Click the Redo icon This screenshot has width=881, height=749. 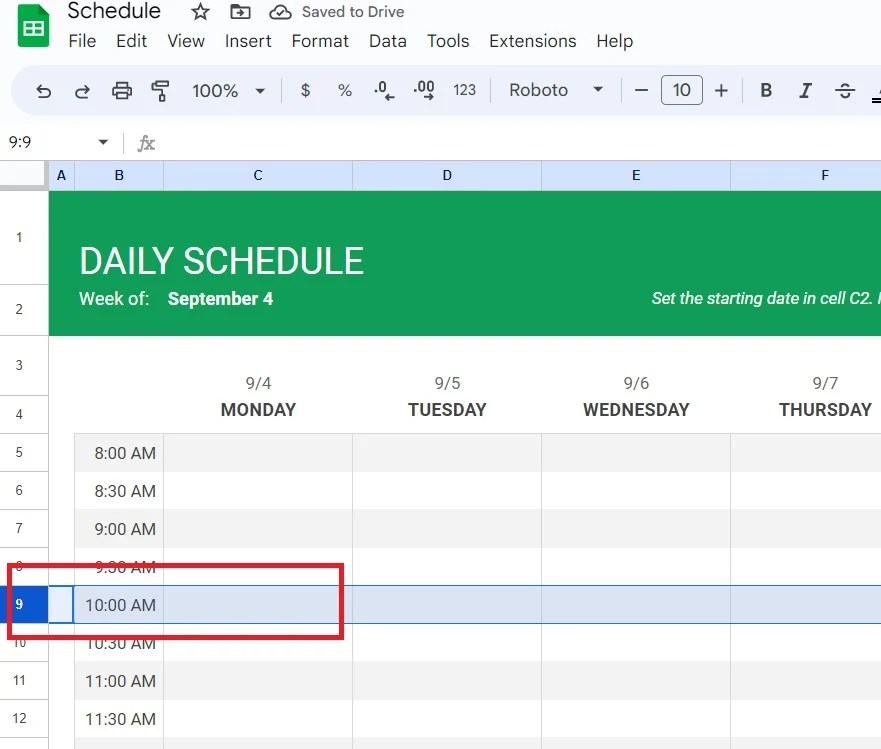pyautogui.click(x=82, y=90)
